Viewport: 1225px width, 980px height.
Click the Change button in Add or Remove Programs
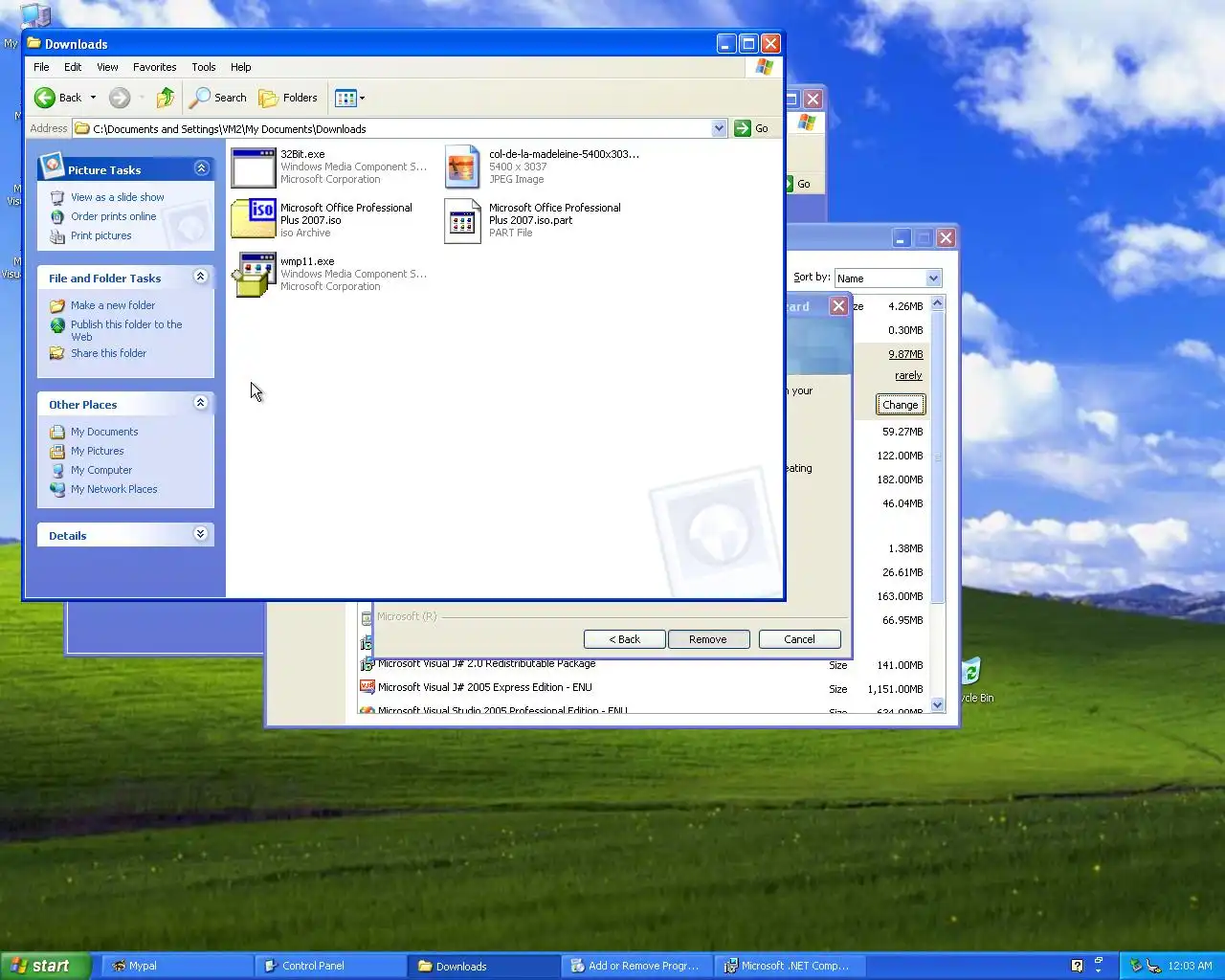900,405
